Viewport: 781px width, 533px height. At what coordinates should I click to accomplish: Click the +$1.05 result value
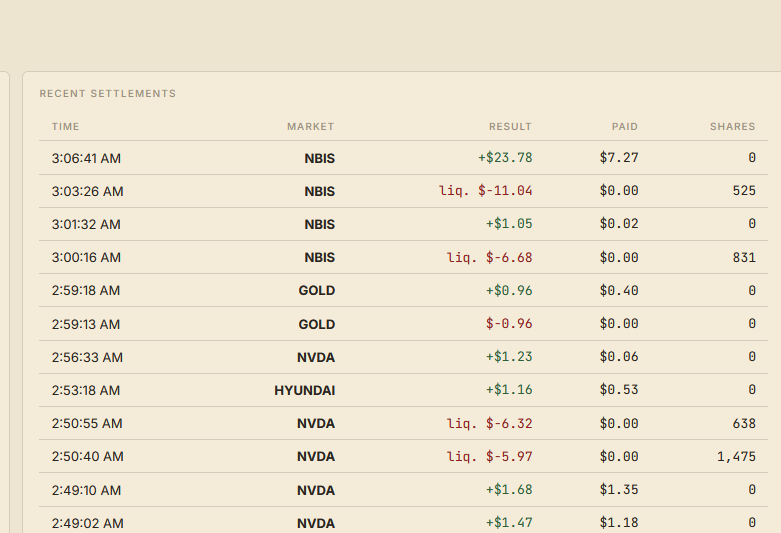point(509,224)
